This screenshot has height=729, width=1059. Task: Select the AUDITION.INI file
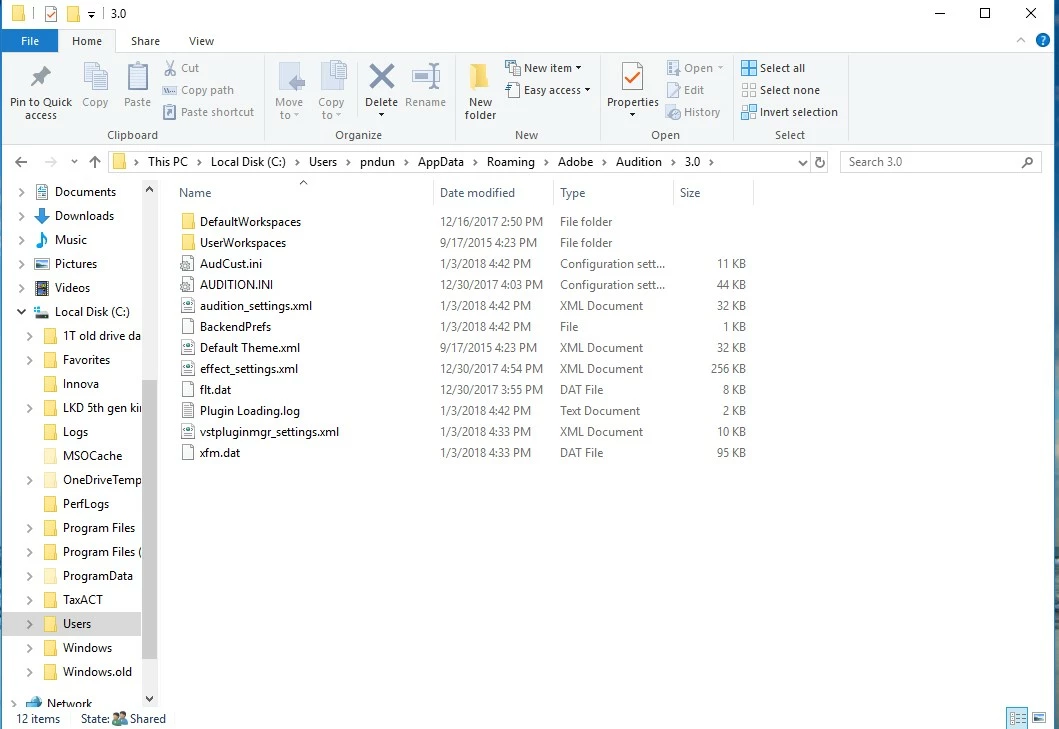[x=236, y=284]
